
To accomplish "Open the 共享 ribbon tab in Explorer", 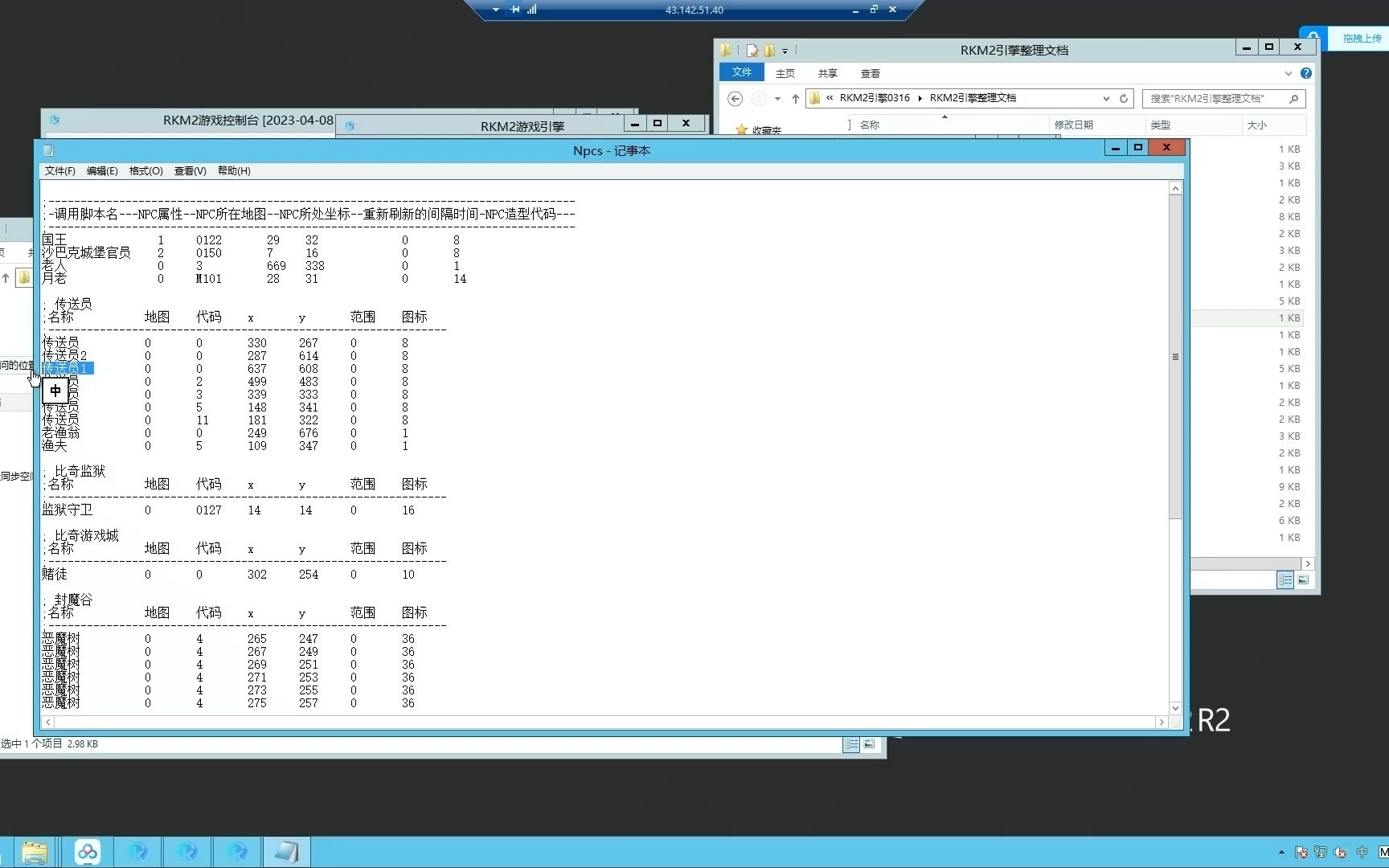I will (827, 73).
